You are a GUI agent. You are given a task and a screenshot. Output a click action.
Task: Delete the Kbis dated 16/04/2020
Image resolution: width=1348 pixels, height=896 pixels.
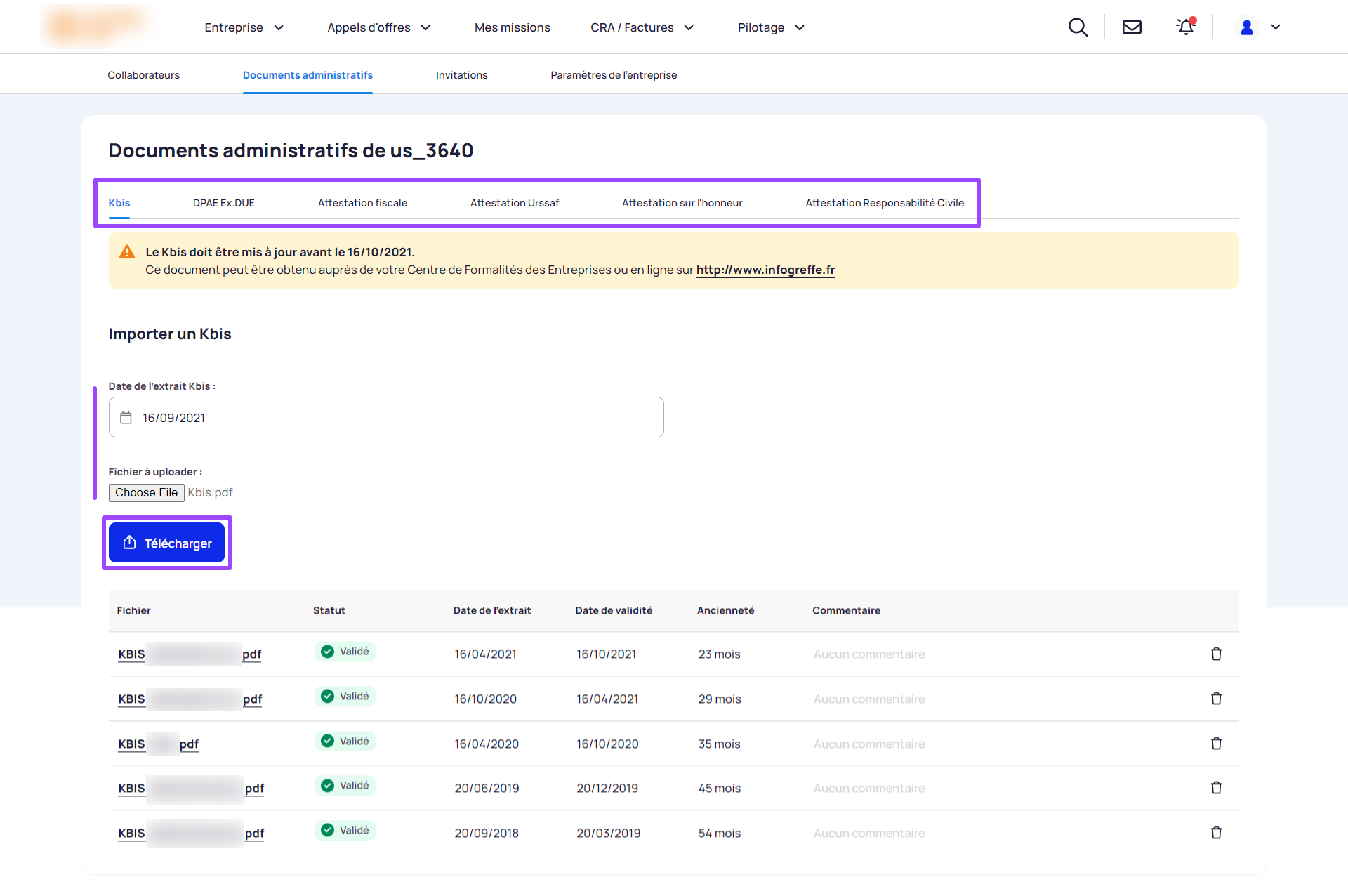(x=1216, y=744)
